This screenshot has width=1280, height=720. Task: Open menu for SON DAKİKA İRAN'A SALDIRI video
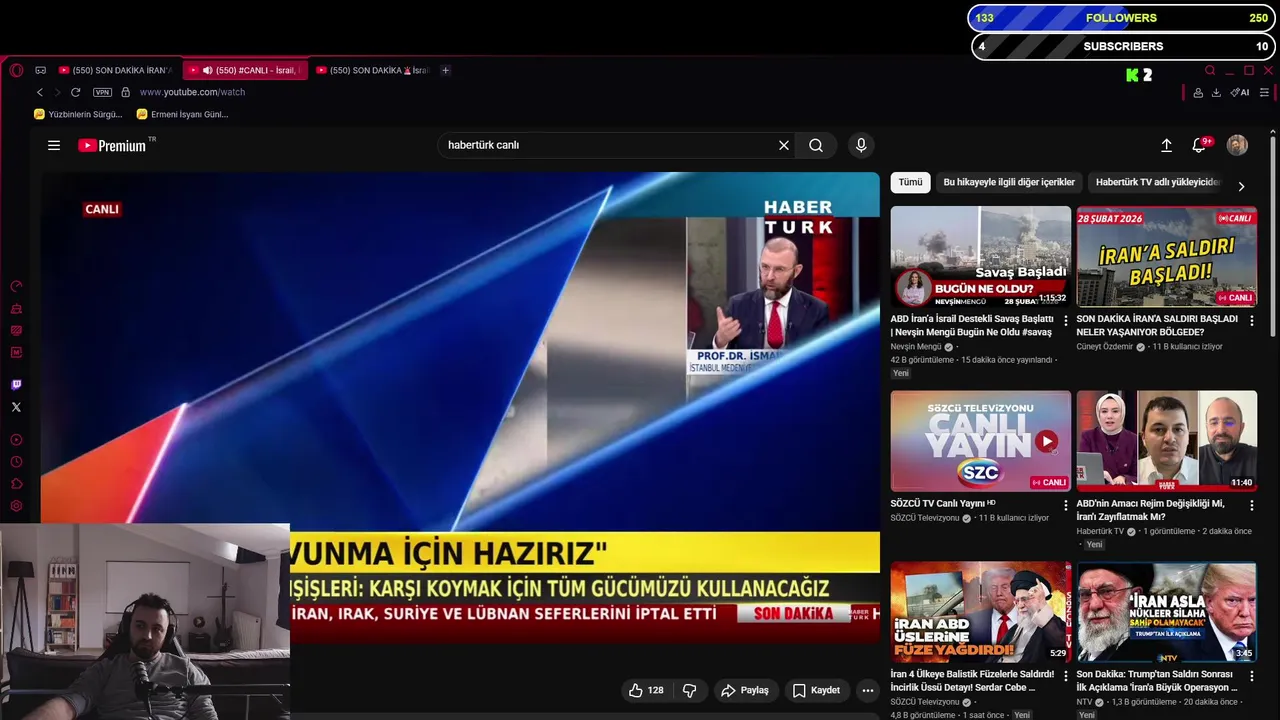point(1252,321)
